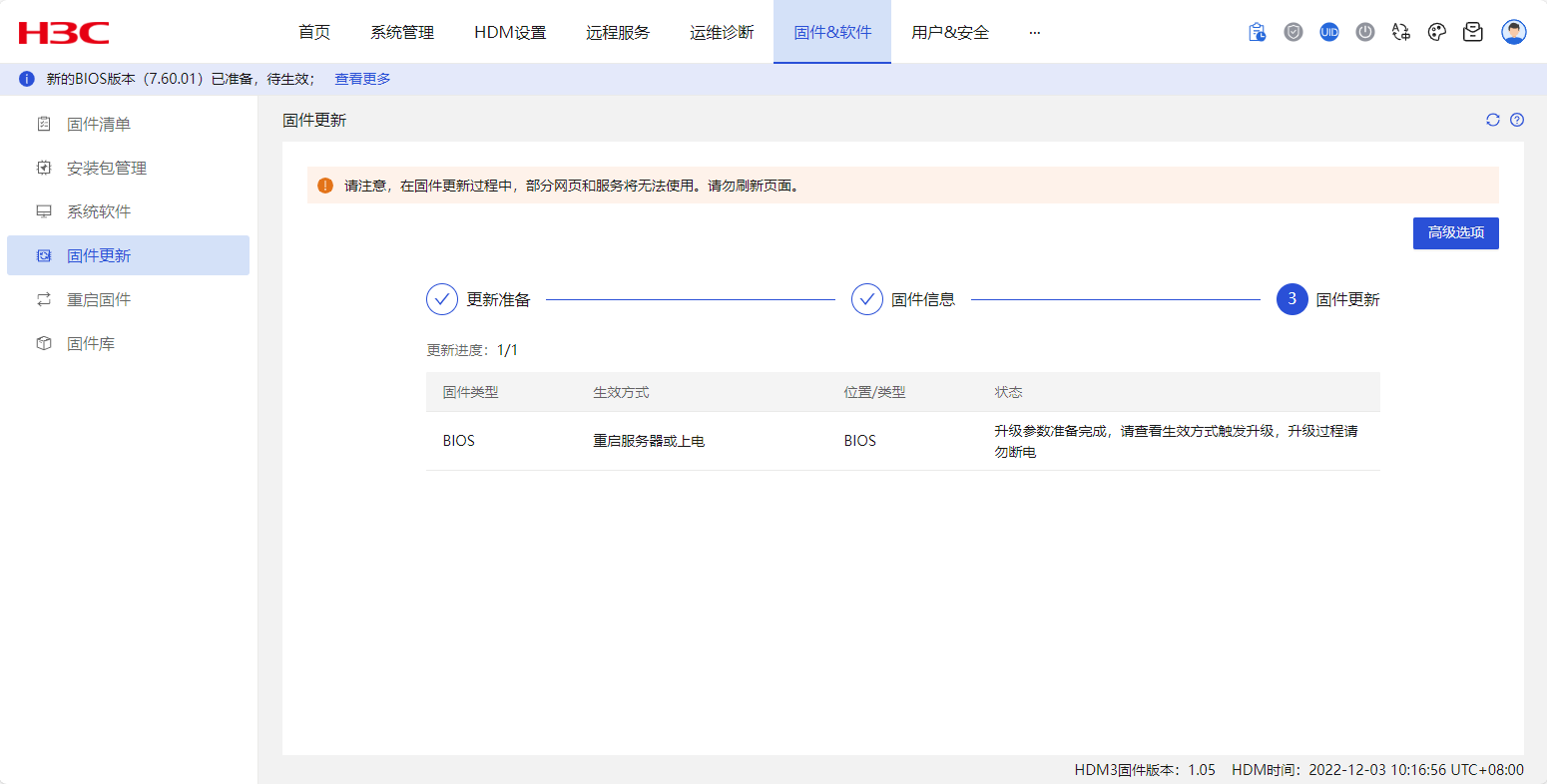Click the 固件信息 step label

pos(923,299)
